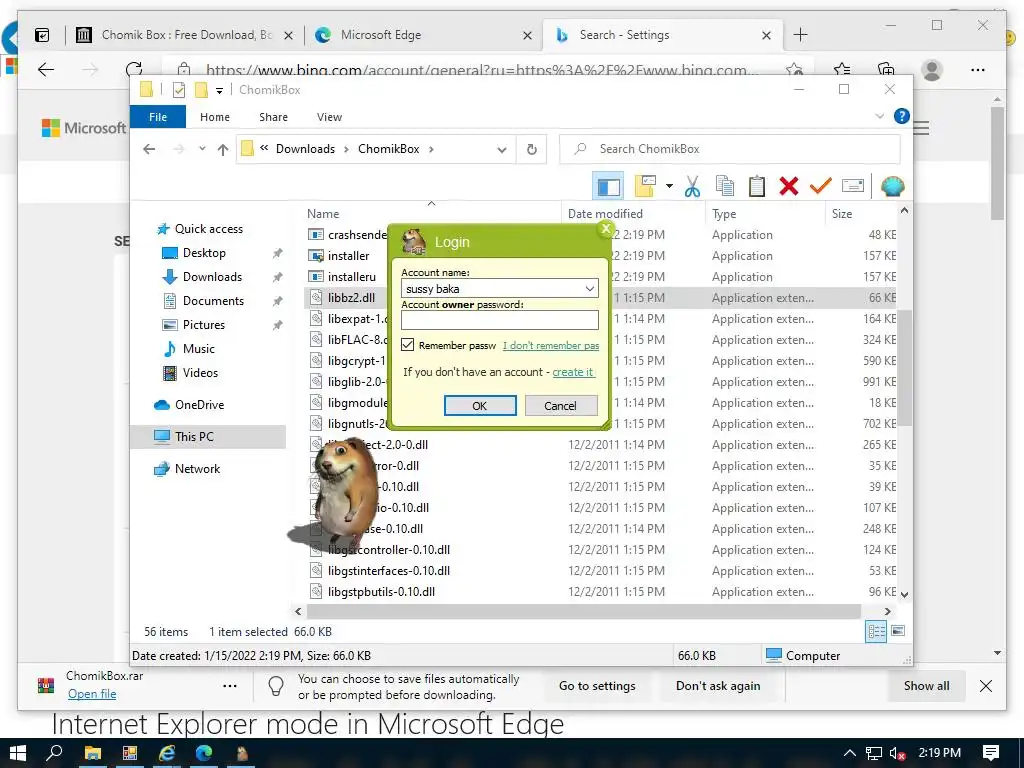1024x768 pixels.
Task: Click the Edge profile avatar icon
Action: (x=932, y=70)
